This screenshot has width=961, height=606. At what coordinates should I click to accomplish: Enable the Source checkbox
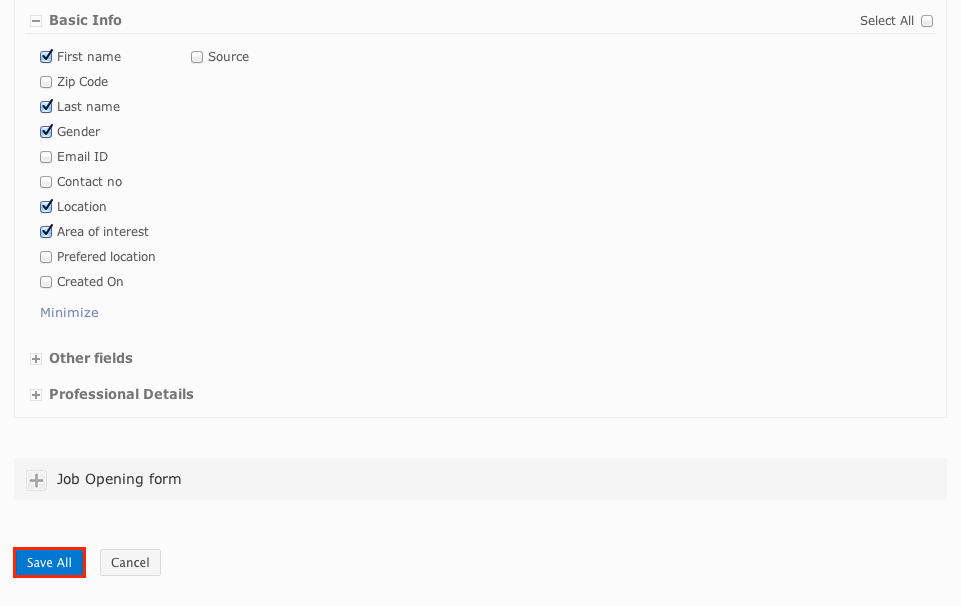(197, 57)
